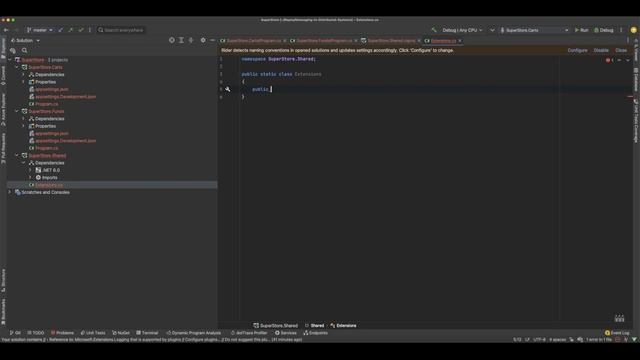Open the dotTrace Profiler tool window
The image size is (640, 360).
pyautogui.click(x=249, y=333)
